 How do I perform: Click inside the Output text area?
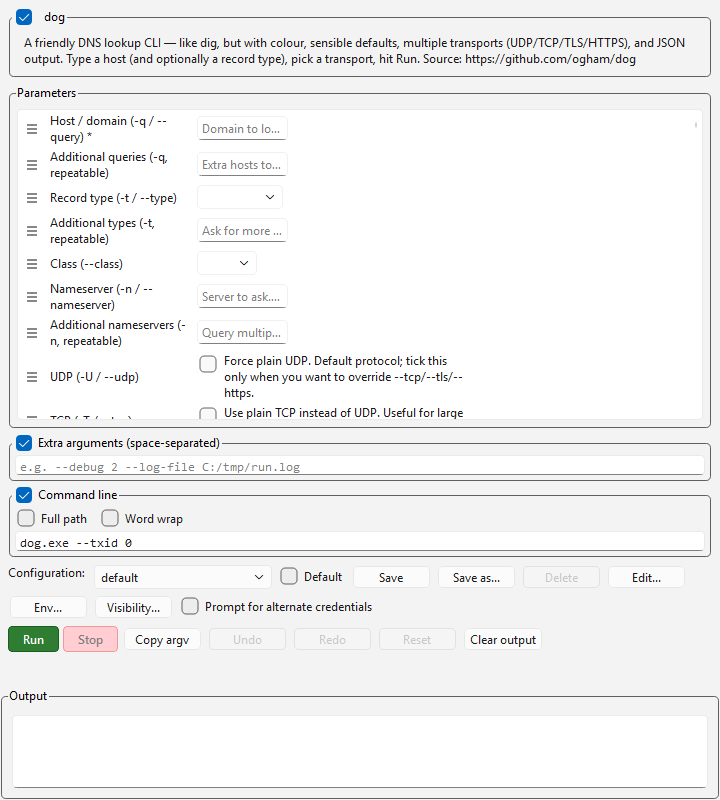360,751
